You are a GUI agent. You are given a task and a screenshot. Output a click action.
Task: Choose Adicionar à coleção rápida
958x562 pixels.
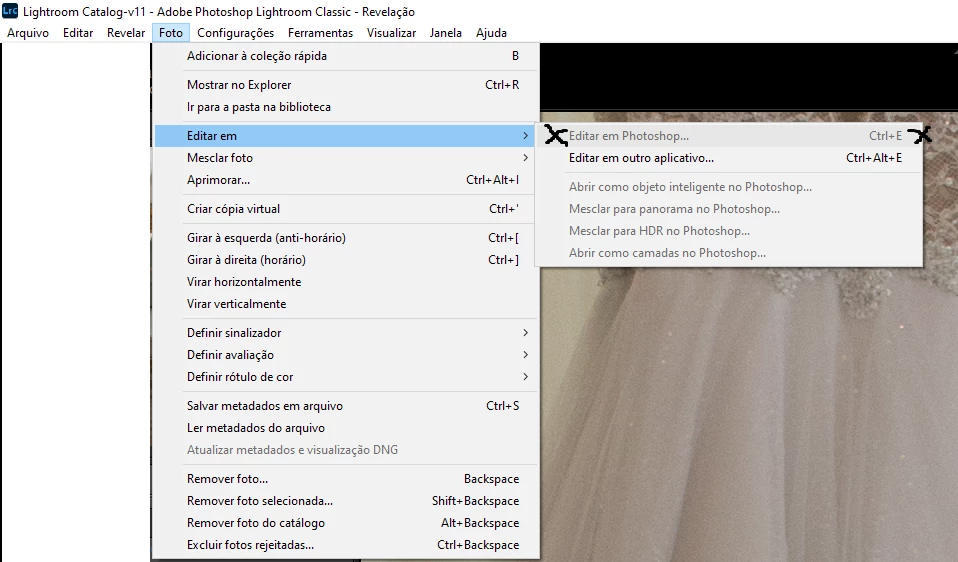[x=346, y=56]
